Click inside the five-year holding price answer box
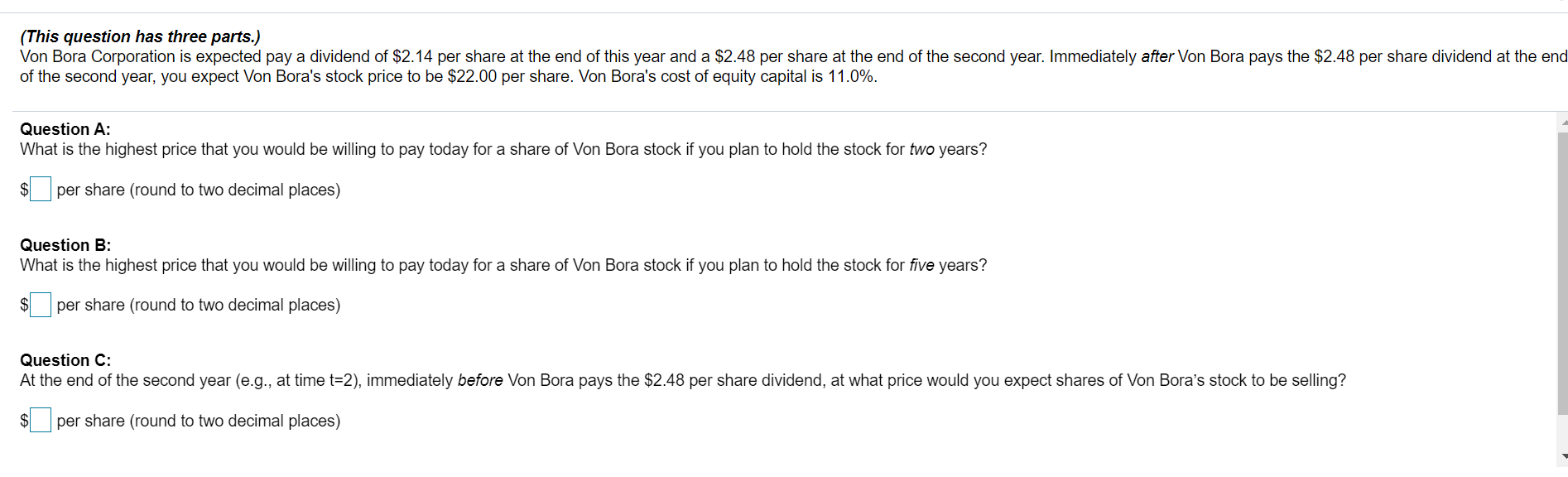1568x477 pixels. [x=40, y=304]
